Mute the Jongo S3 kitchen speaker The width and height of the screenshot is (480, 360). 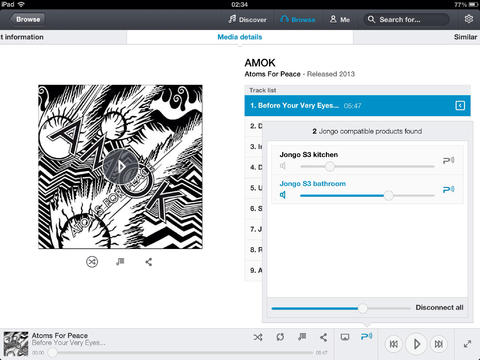click(283, 166)
